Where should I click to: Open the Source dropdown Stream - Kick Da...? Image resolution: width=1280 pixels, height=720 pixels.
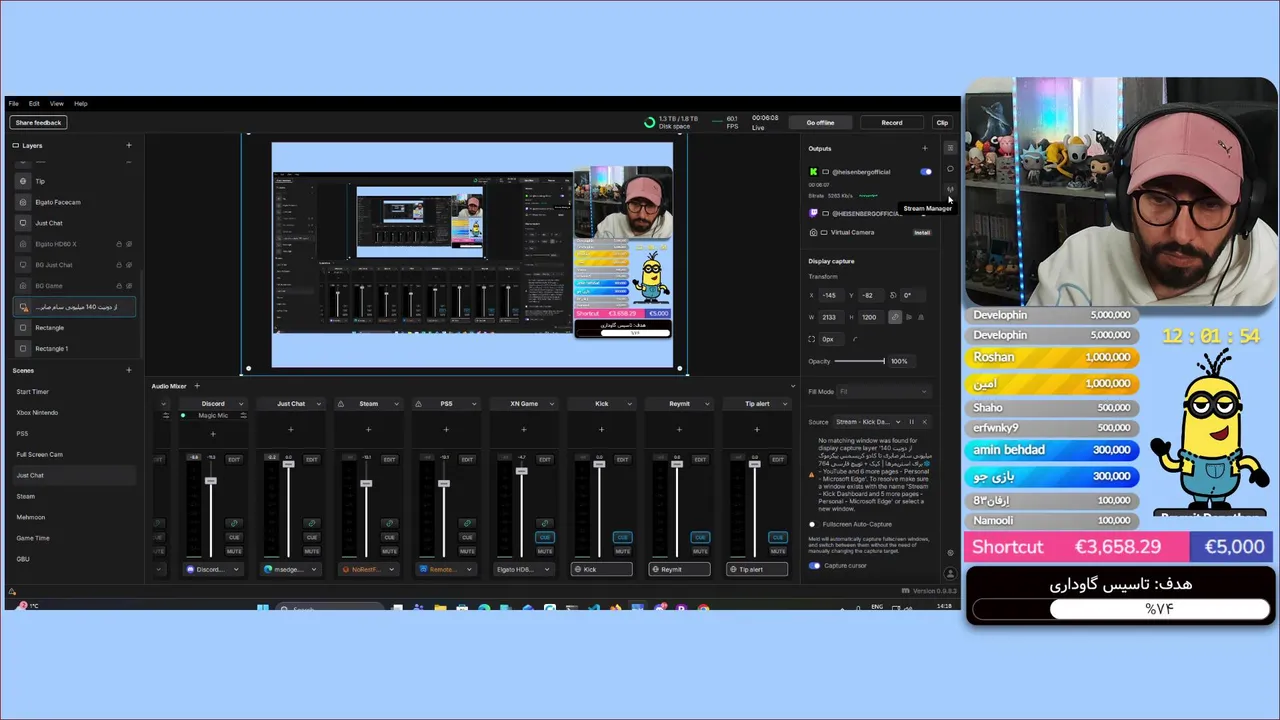click(x=867, y=422)
